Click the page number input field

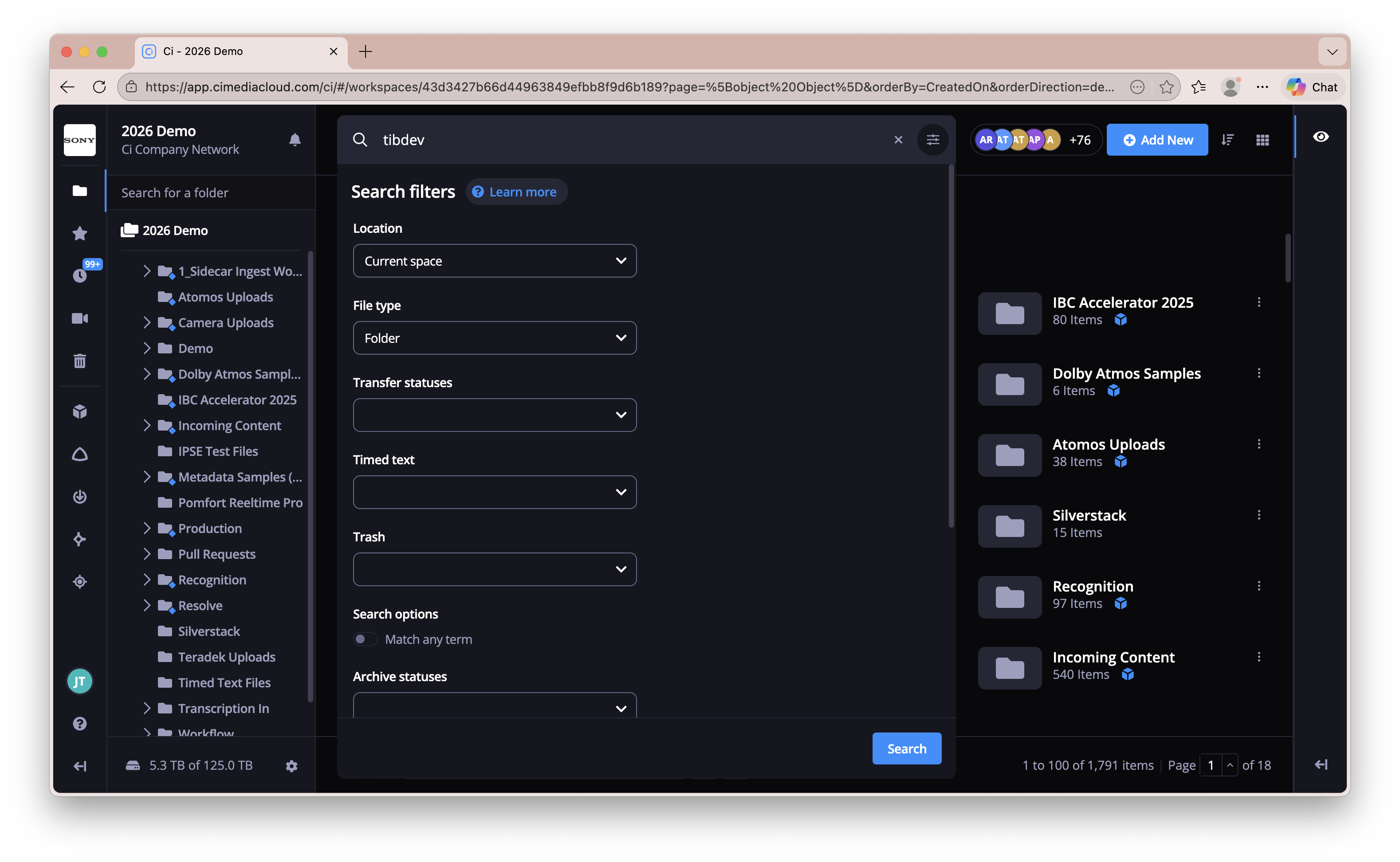click(1210, 765)
